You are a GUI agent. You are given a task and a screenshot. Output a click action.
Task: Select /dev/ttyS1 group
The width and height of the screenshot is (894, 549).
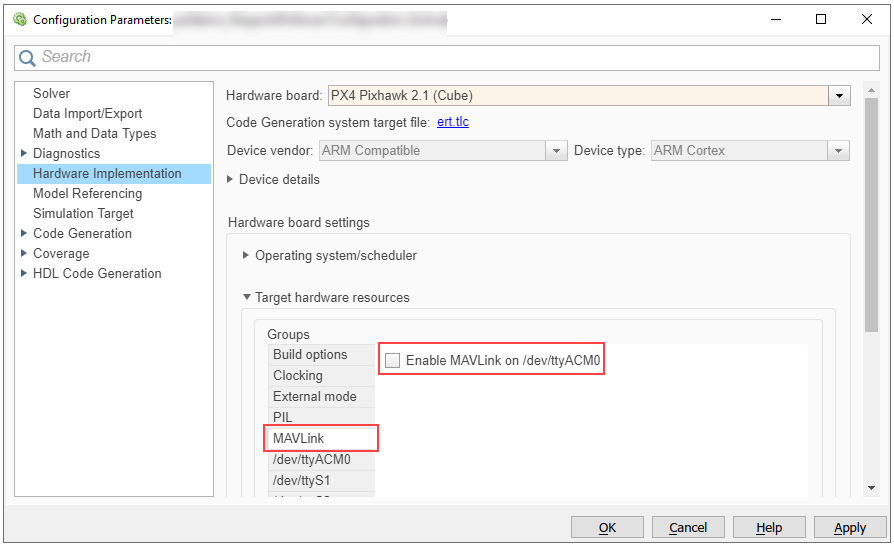coord(322,481)
